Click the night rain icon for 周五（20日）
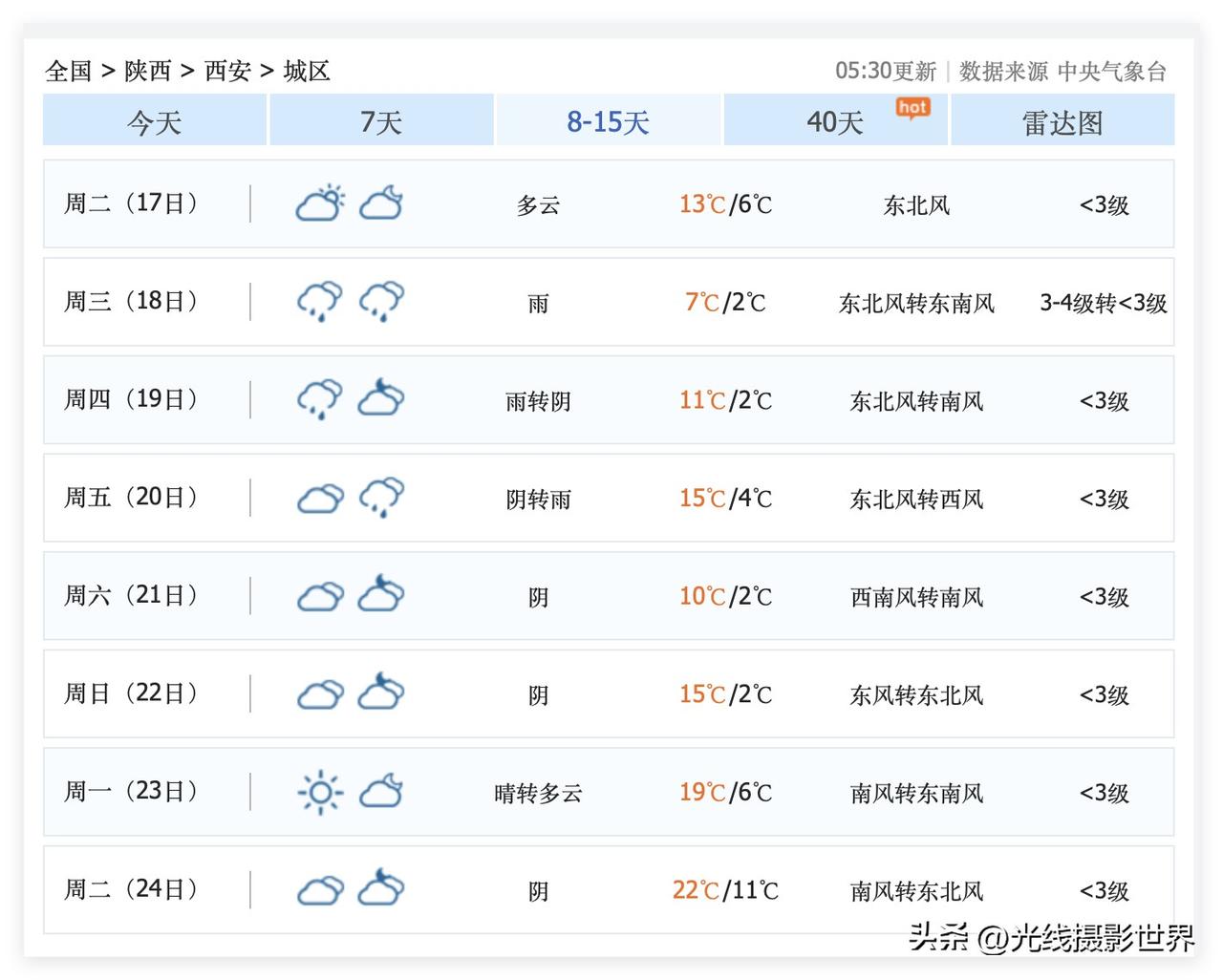This screenshot has height=980, width=1223. coord(381,499)
